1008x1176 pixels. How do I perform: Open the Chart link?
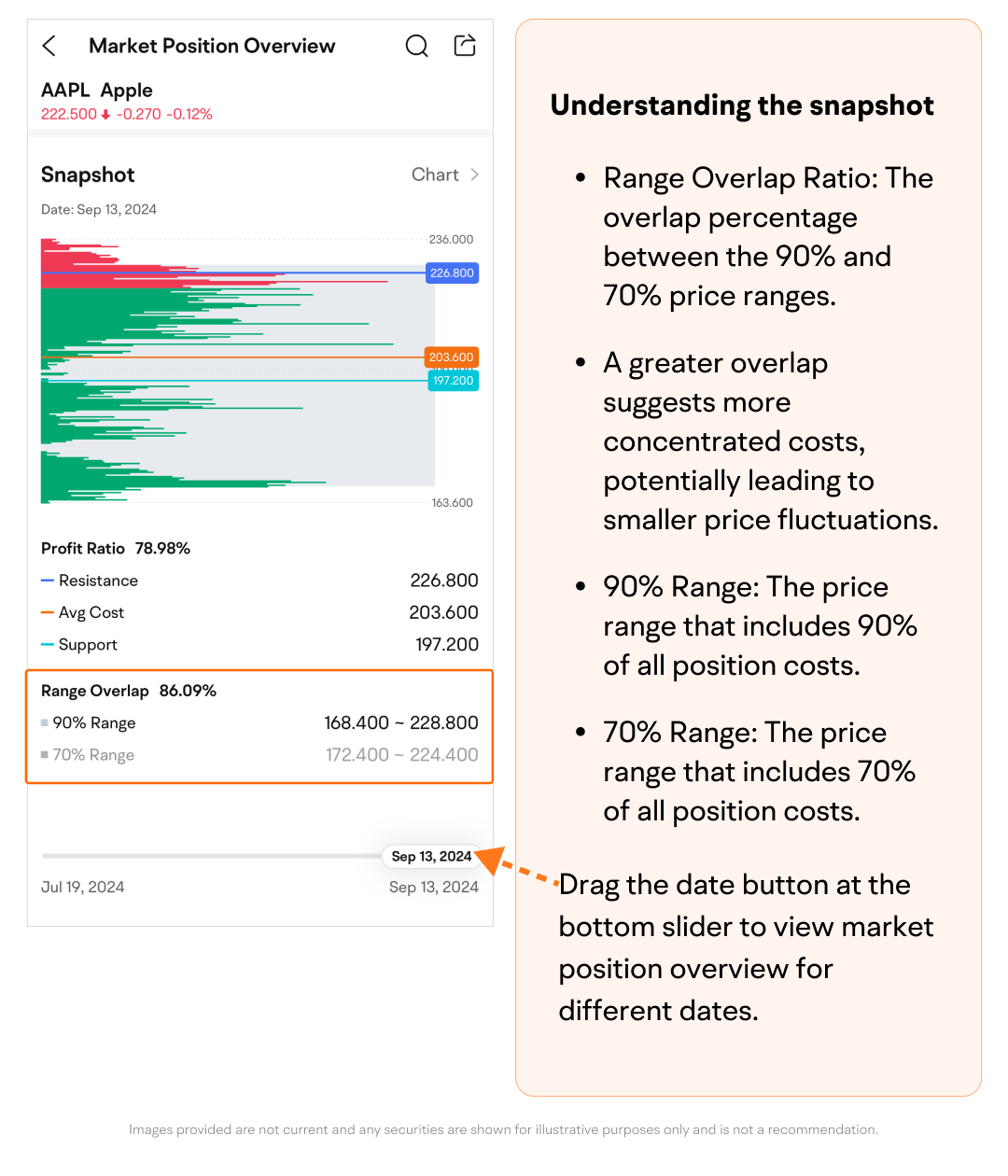(x=435, y=175)
